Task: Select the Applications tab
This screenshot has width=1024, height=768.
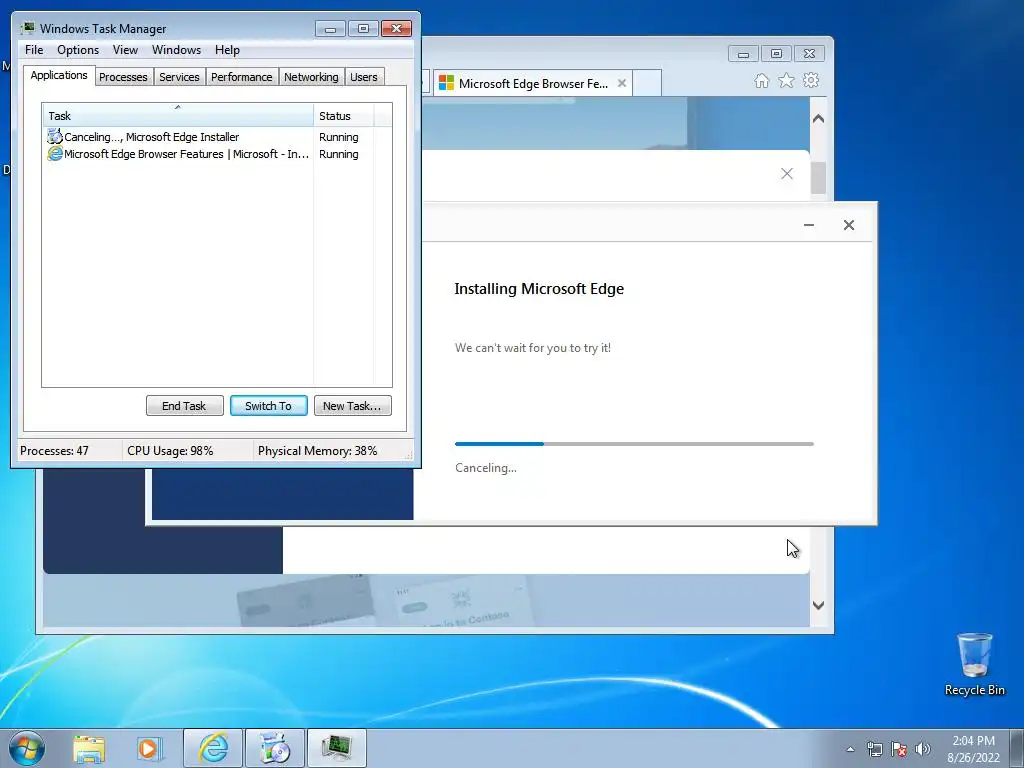Action: click(x=59, y=75)
